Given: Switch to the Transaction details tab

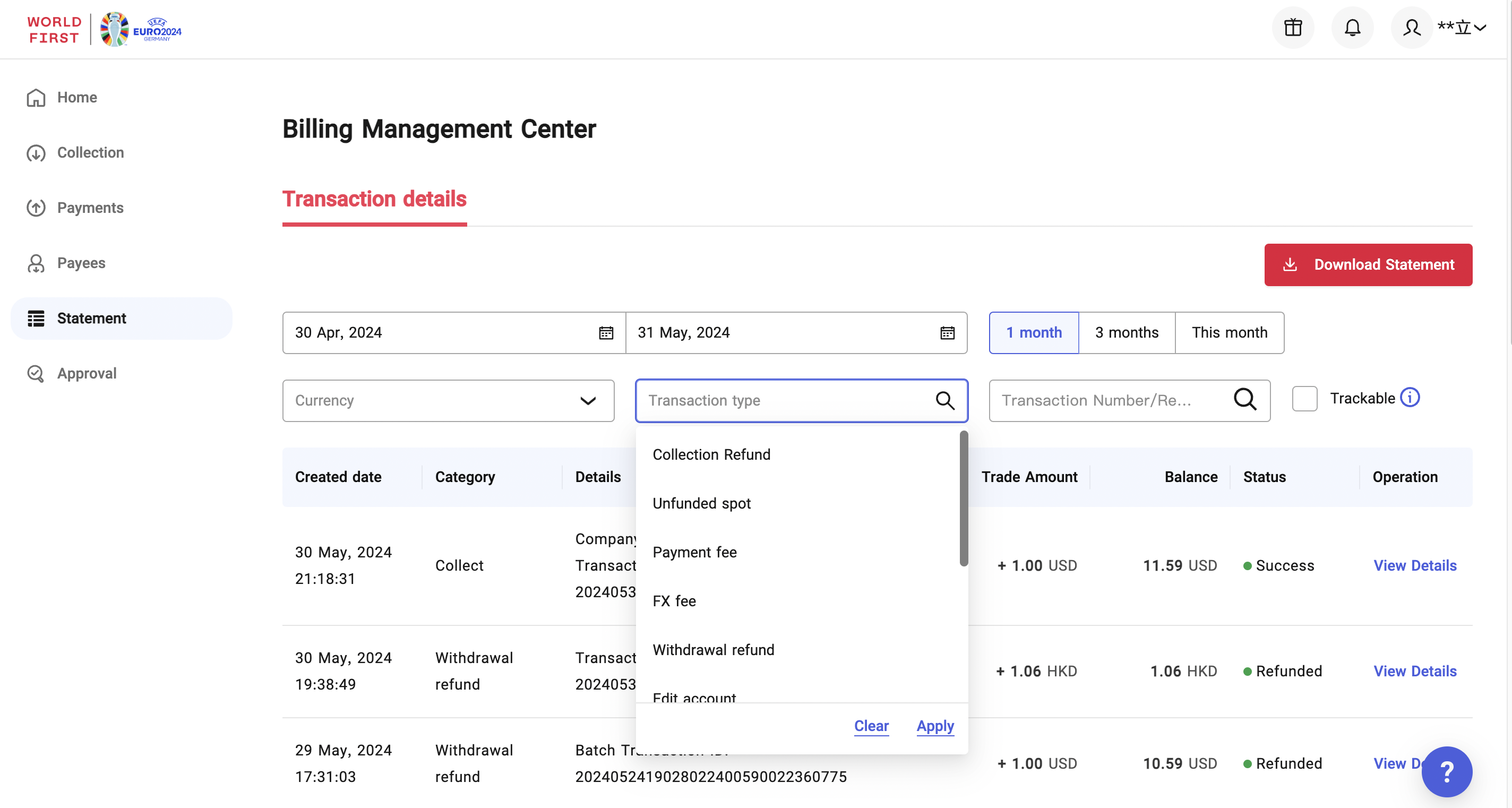Looking at the screenshot, I should click(374, 200).
